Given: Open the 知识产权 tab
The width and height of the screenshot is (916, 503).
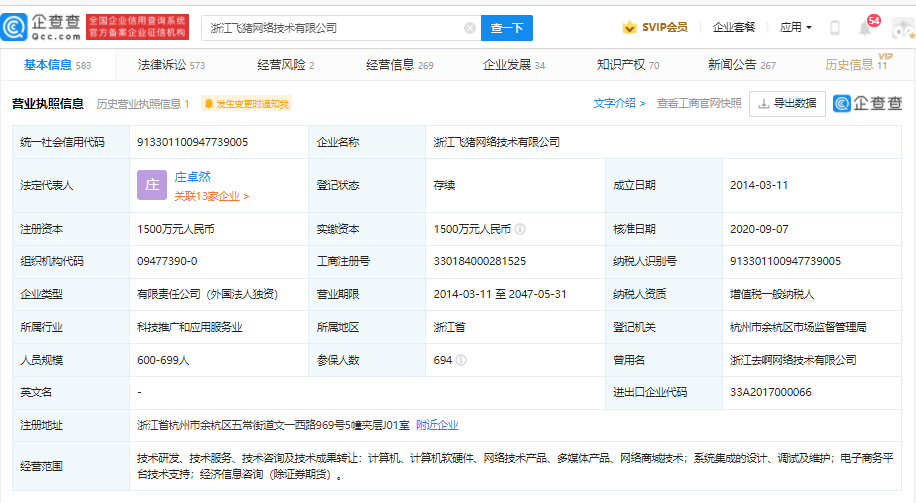Looking at the screenshot, I should 627,65.
